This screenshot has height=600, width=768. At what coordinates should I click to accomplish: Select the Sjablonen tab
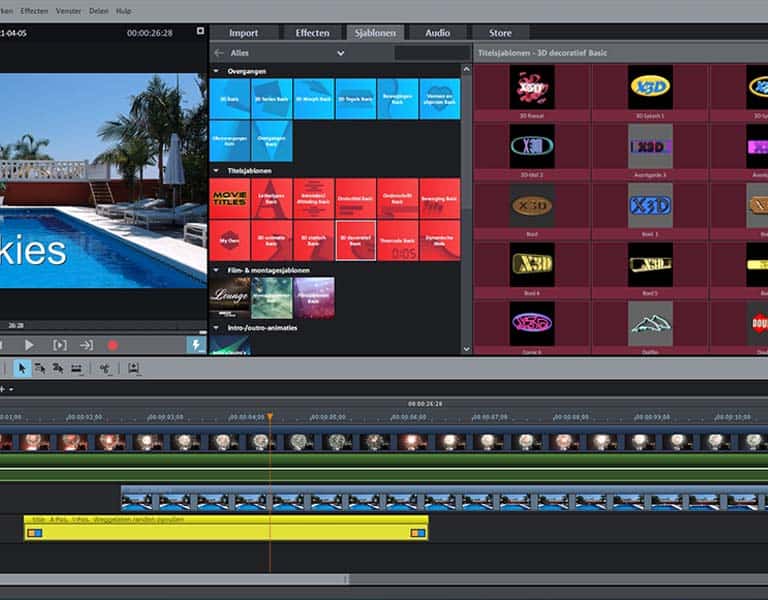[x=375, y=33]
